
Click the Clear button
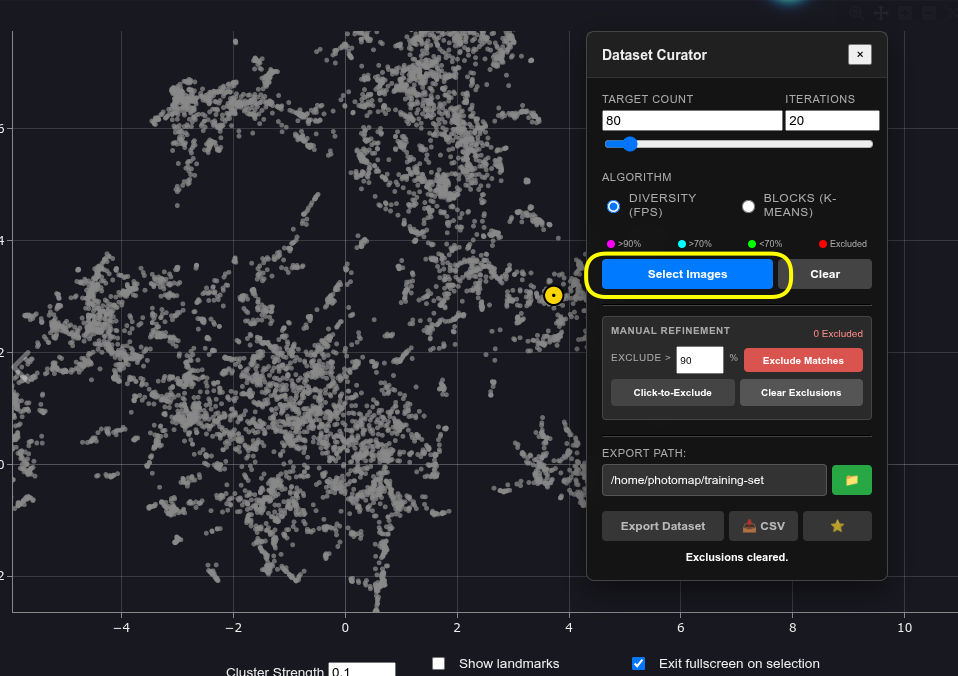tap(824, 274)
